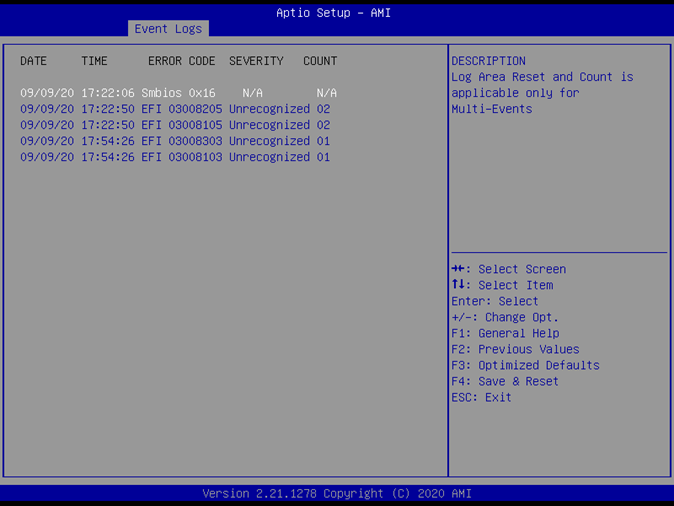Choose F4 Save & Reset
The width and height of the screenshot is (674, 506).
click(505, 381)
